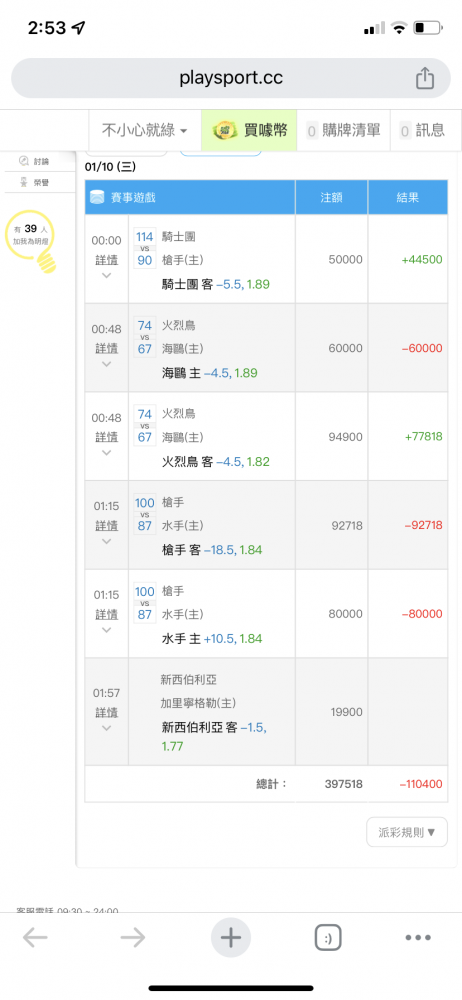462x1000 pixels.
Task: Click 榮譽 sidebar link
Action: (35, 182)
